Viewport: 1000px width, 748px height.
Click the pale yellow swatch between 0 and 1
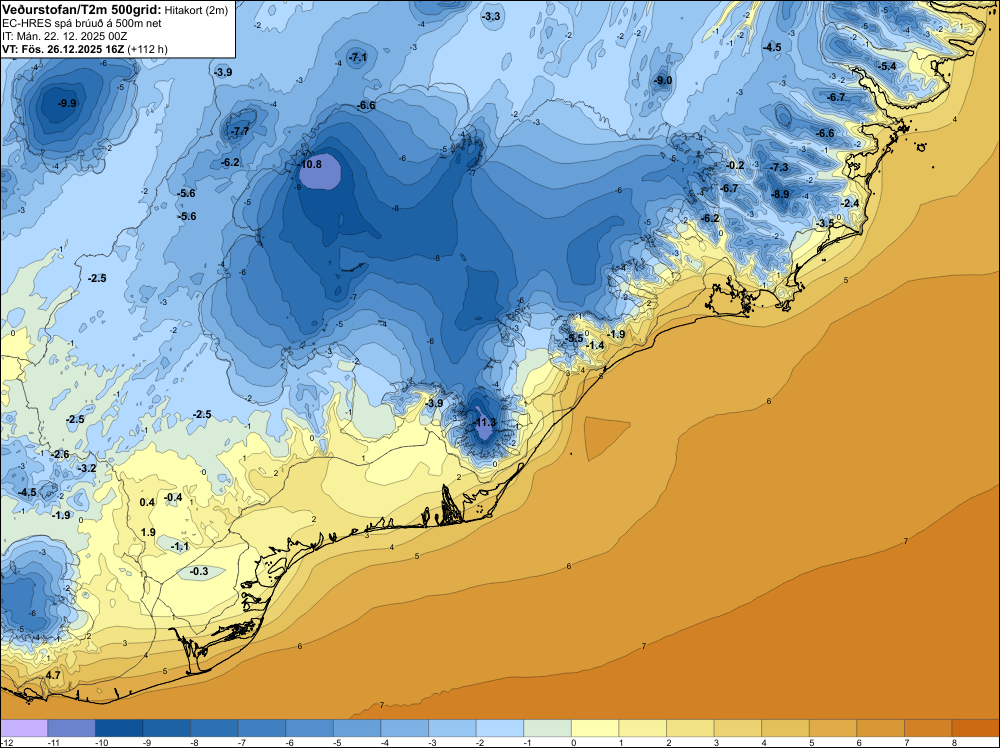coord(595,728)
